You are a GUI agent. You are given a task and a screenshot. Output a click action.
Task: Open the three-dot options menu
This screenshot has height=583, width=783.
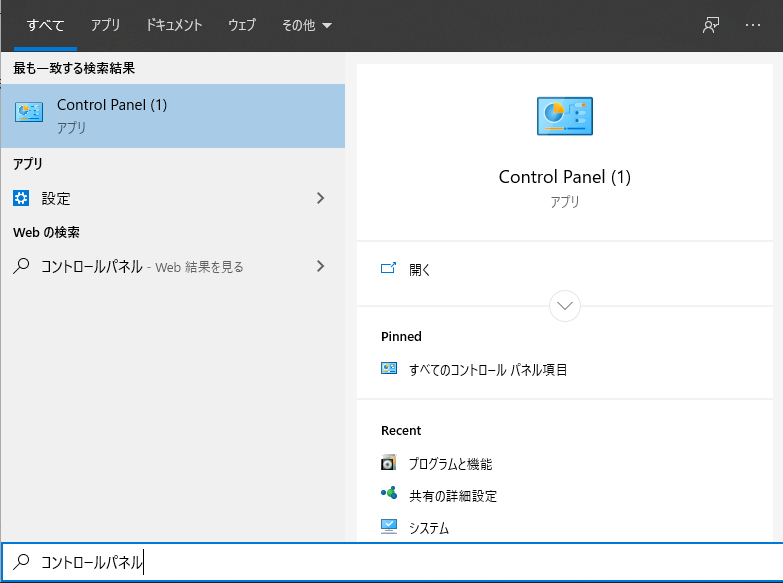point(753,25)
